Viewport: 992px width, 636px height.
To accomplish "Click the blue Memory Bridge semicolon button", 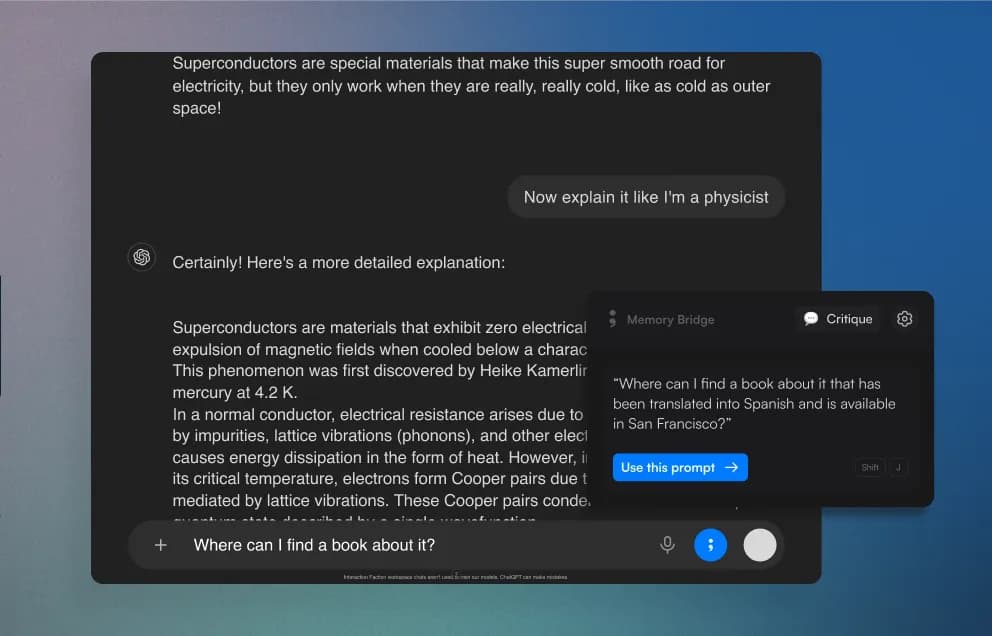I will click(x=710, y=545).
